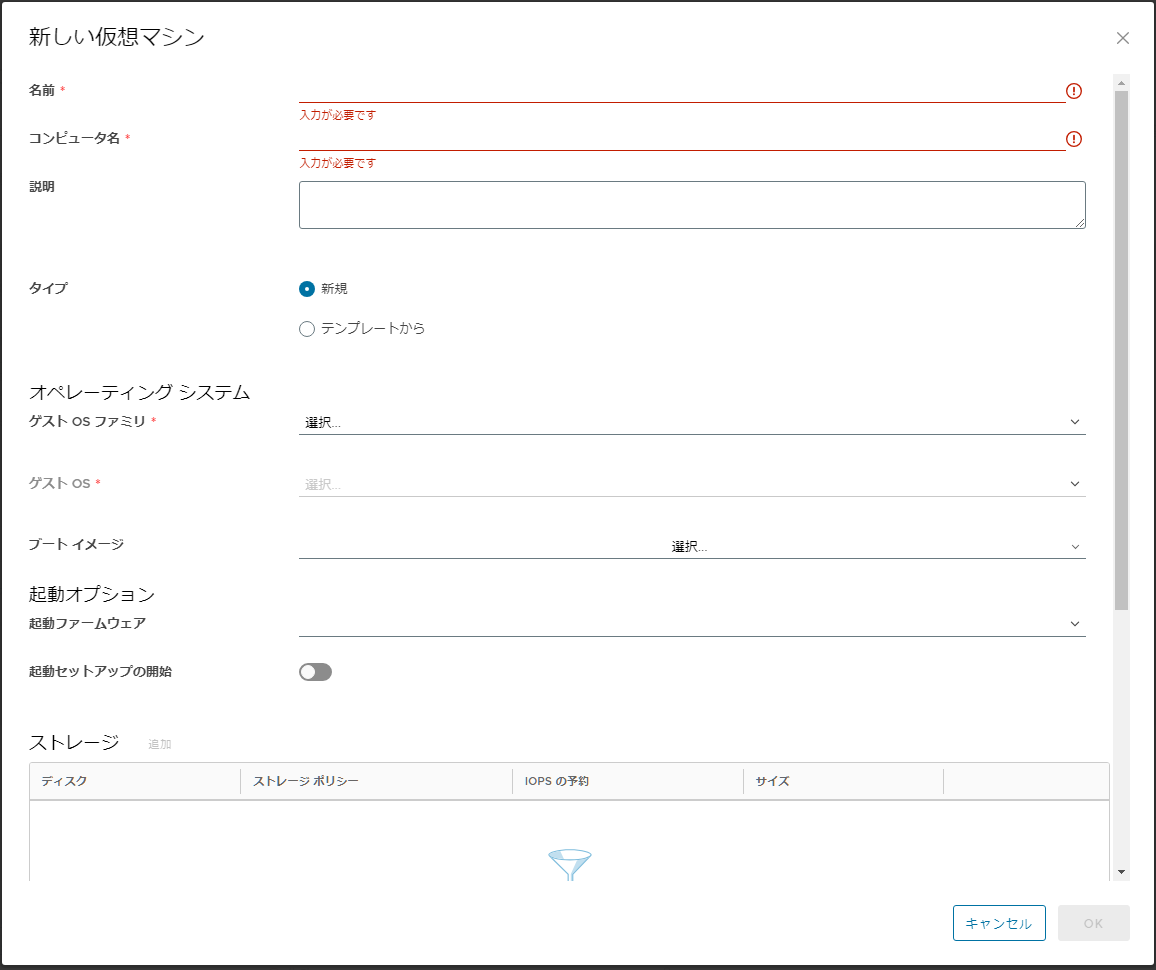Click the キャンセル button
This screenshot has width=1156, height=970.
(x=999, y=923)
